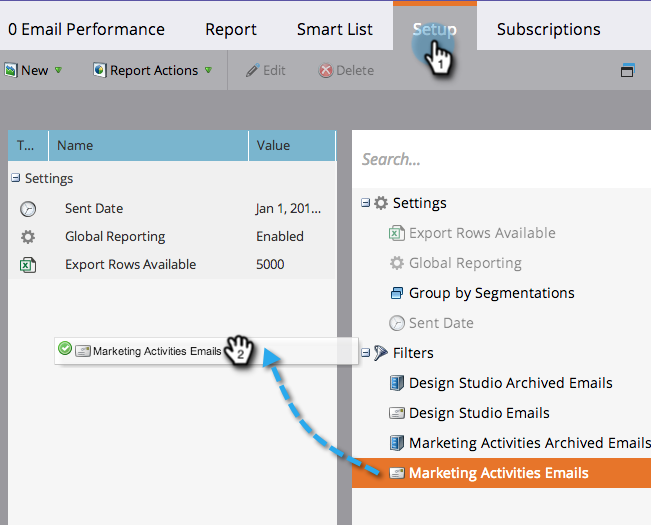Click the Edit button

coord(265,70)
